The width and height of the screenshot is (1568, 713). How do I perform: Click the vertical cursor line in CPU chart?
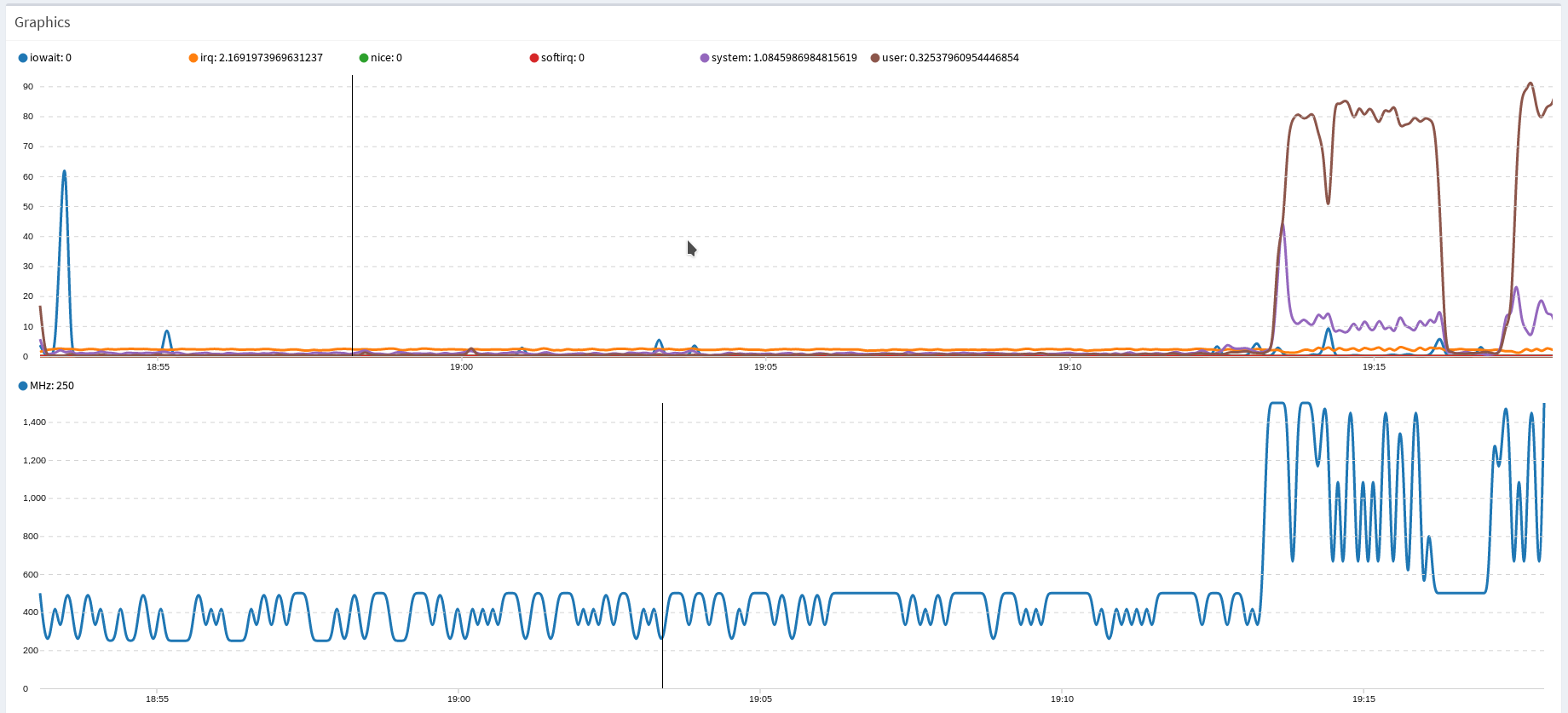pyautogui.click(x=352, y=213)
